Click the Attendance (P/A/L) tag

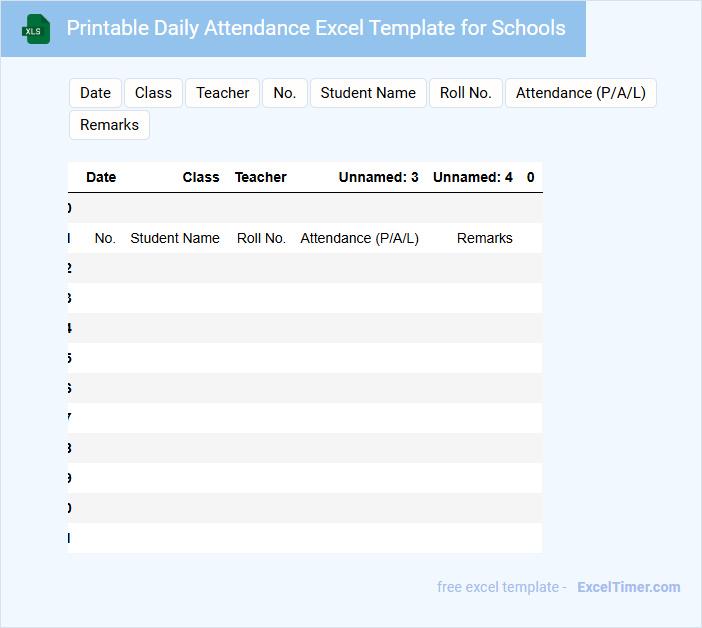(580, 93)
